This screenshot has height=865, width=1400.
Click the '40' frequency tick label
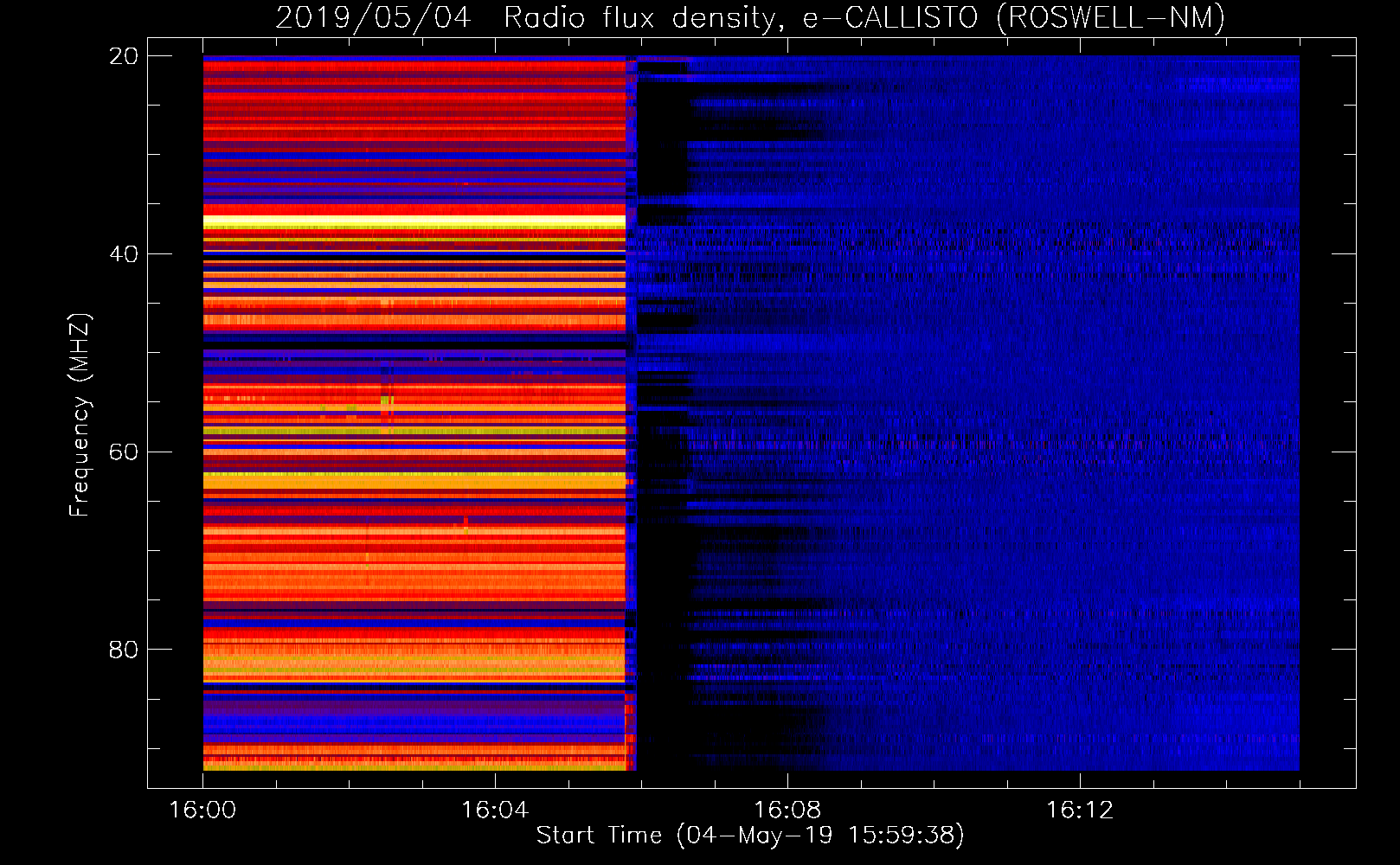pos(124,254)
